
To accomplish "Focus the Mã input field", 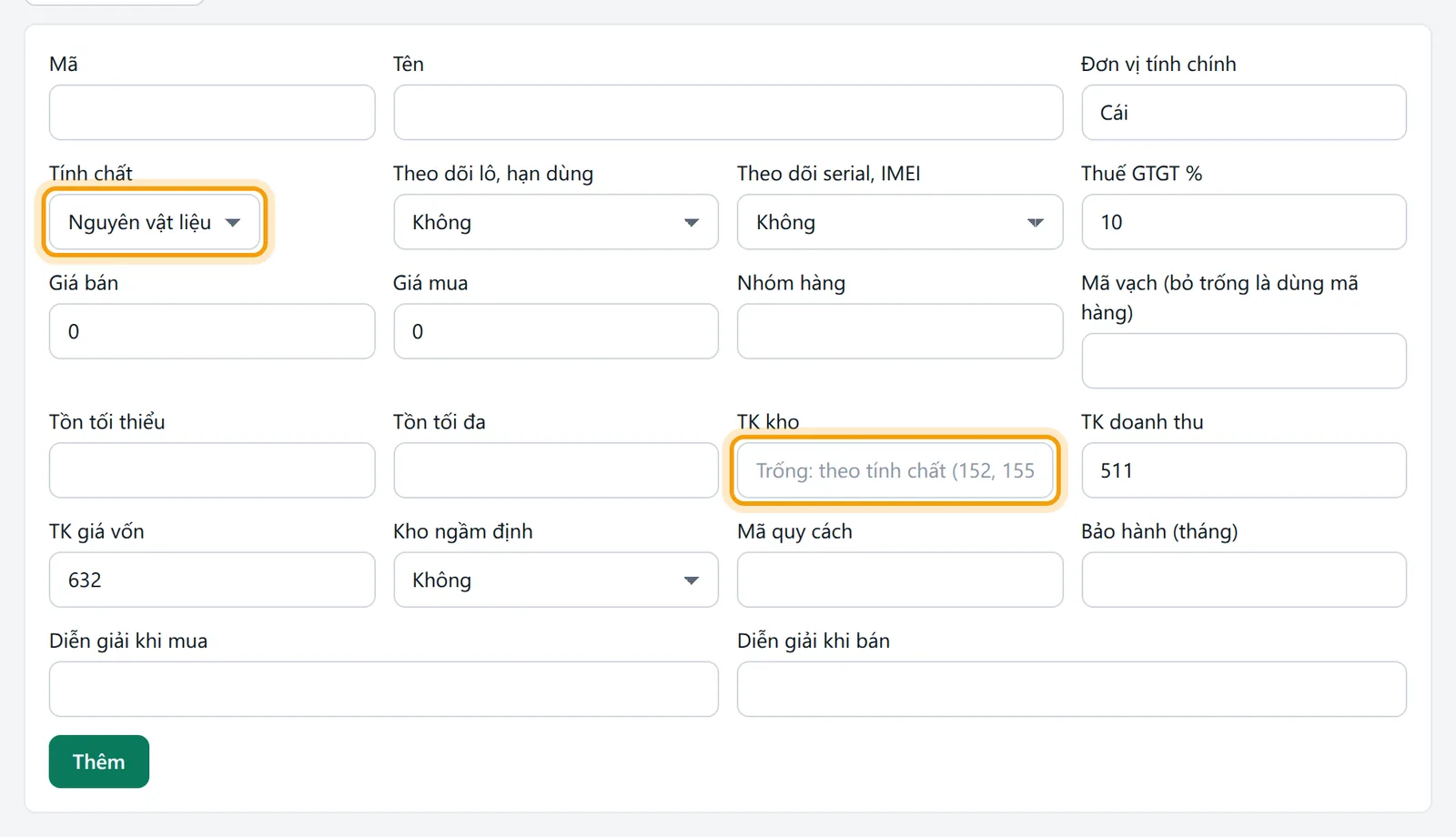I will point(212,113).
